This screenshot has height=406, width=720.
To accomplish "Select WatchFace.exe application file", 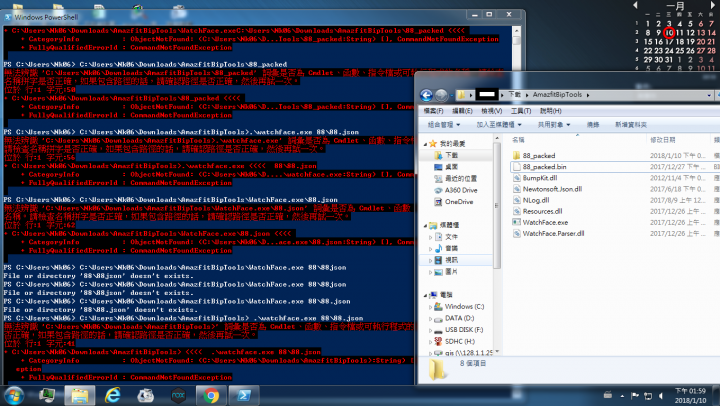I will click(545, 222).
